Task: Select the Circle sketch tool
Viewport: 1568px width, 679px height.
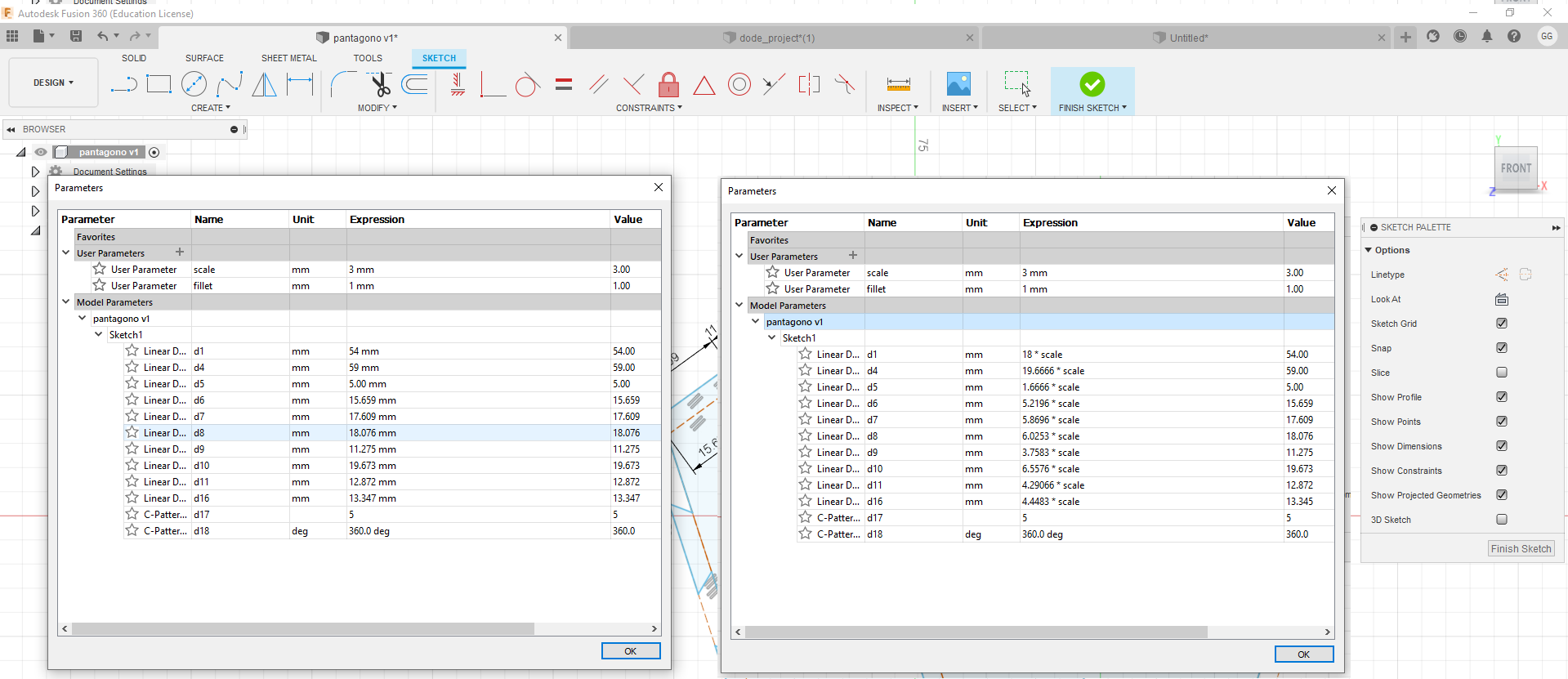Action: (194, 84)
